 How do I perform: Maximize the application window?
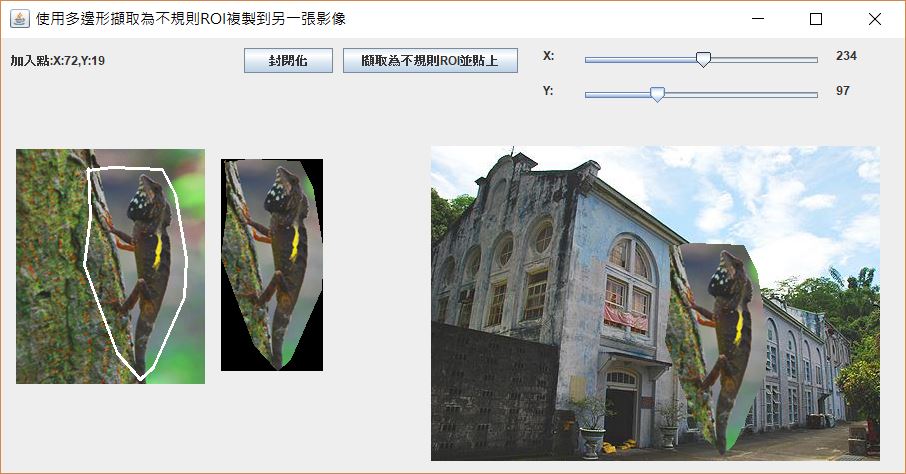click(x=816, y=19)
